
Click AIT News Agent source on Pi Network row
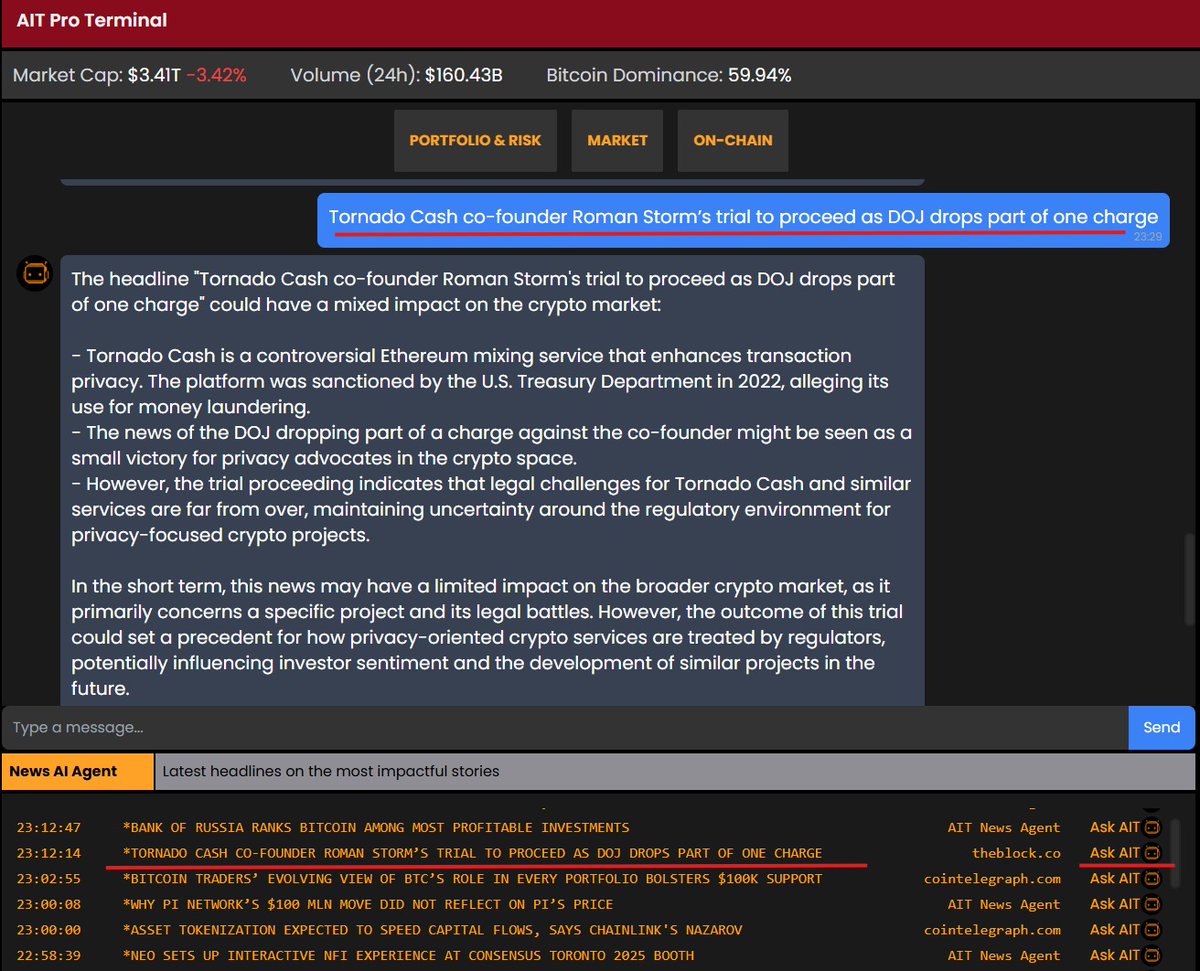[1004, 904]
